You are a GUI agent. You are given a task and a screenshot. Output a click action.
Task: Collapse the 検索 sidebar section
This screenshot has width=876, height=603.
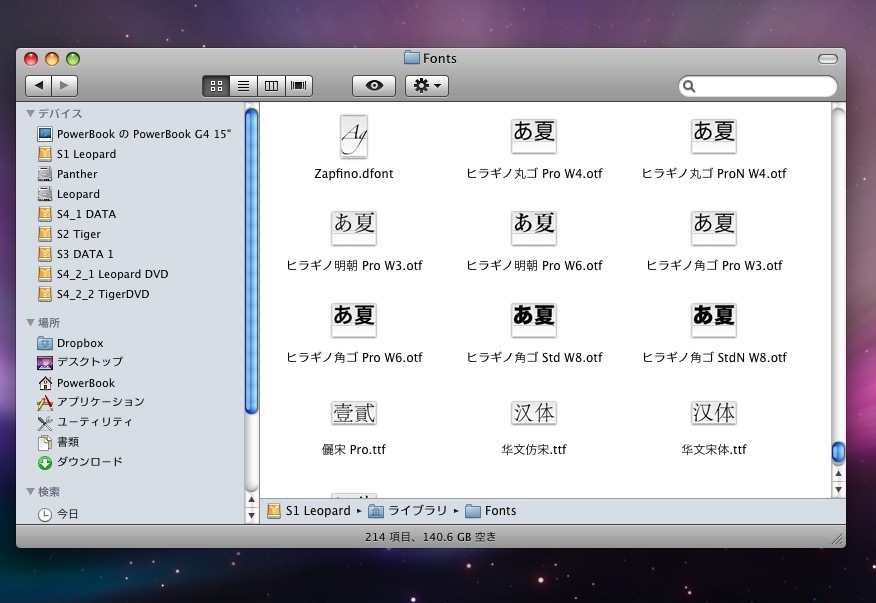coord(31,492)
